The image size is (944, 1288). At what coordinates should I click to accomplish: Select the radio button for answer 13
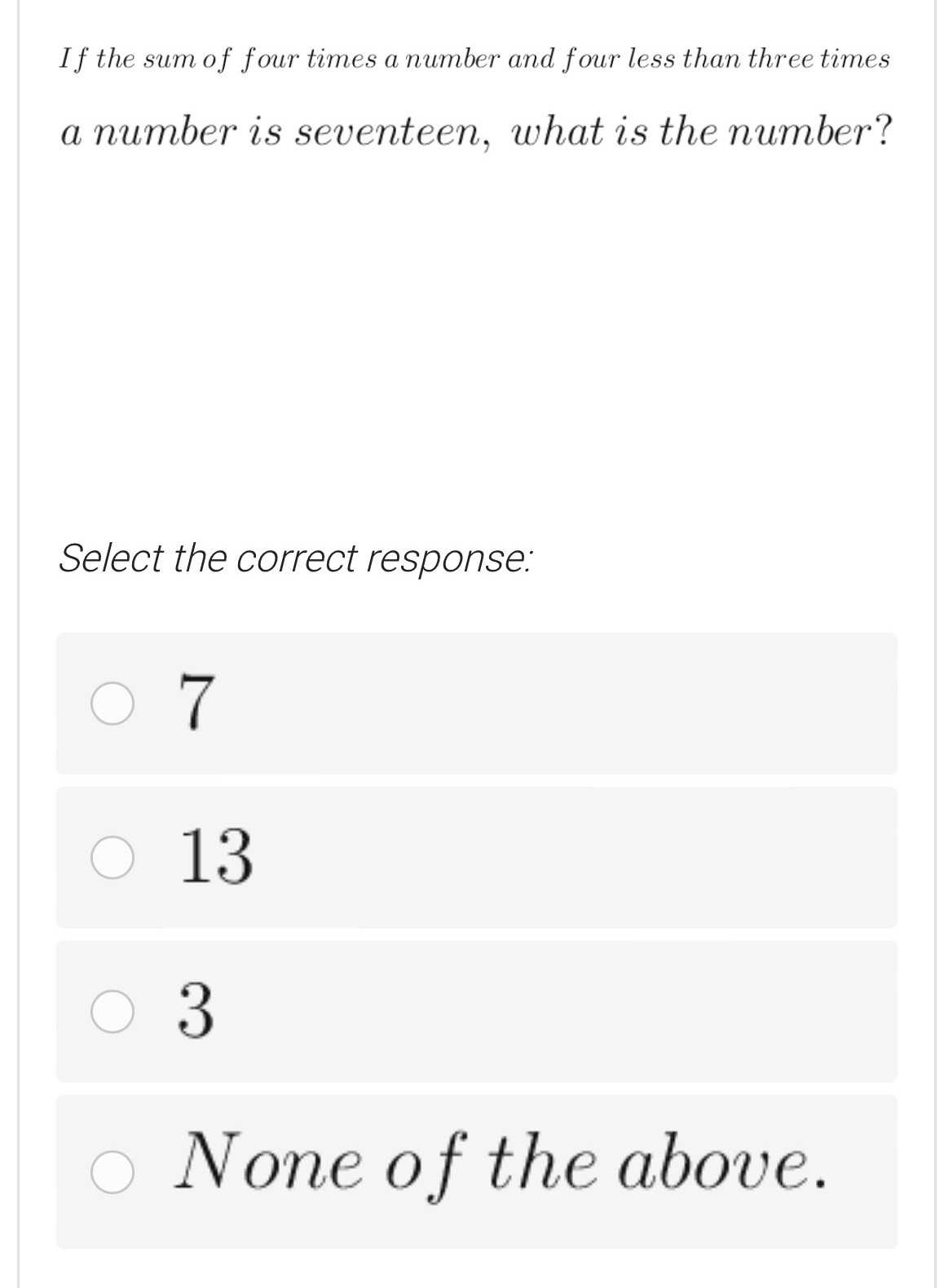(x=111, y=858)
